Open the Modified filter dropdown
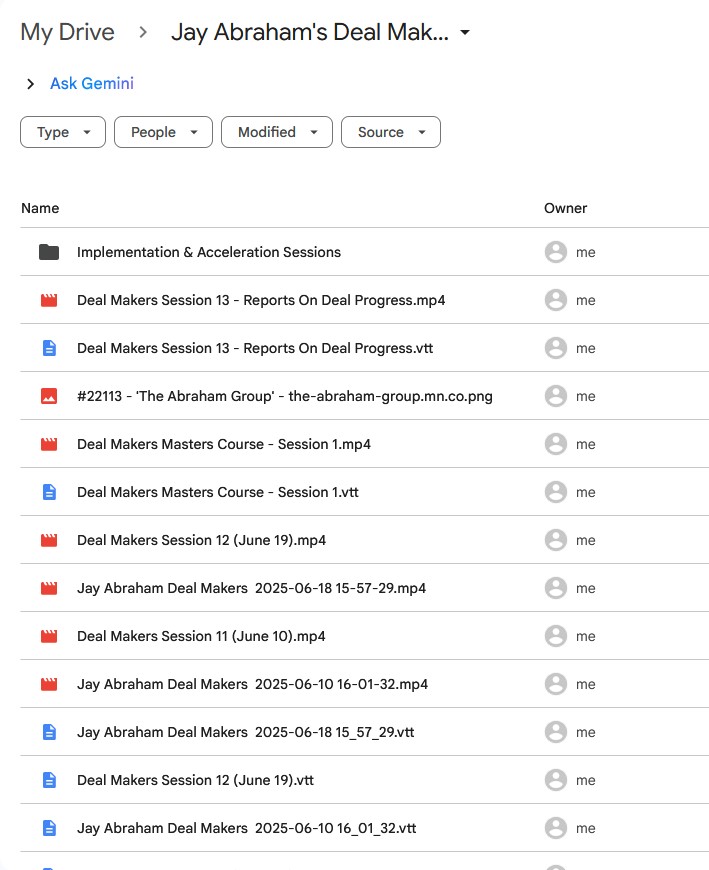This screenshot has height=870, width=709. (x=277, y=132)
